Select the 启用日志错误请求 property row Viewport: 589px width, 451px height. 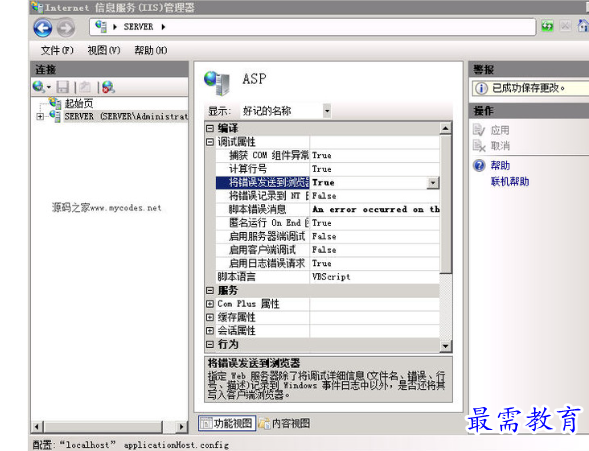coord(327,264)
